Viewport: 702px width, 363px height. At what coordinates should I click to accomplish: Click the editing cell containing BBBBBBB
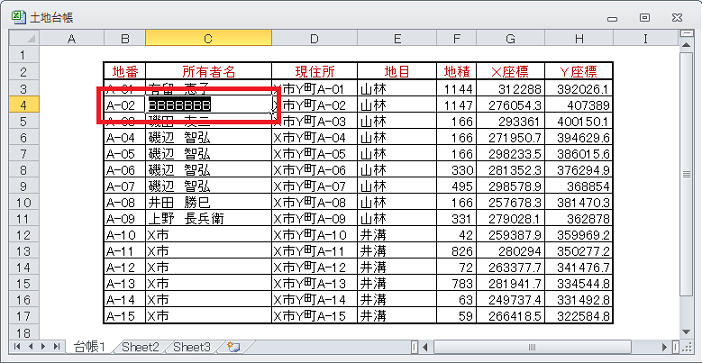click(x=209, y=105)
